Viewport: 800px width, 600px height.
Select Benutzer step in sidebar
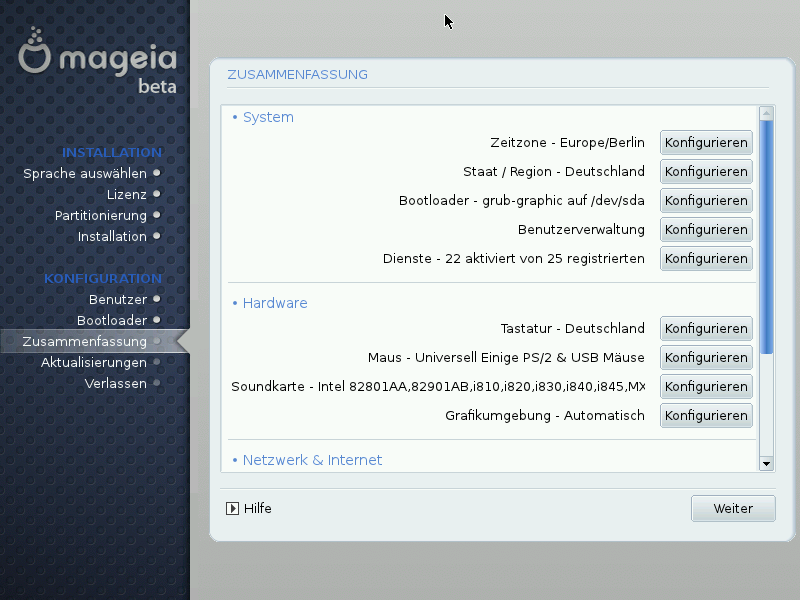click(125, 299)
